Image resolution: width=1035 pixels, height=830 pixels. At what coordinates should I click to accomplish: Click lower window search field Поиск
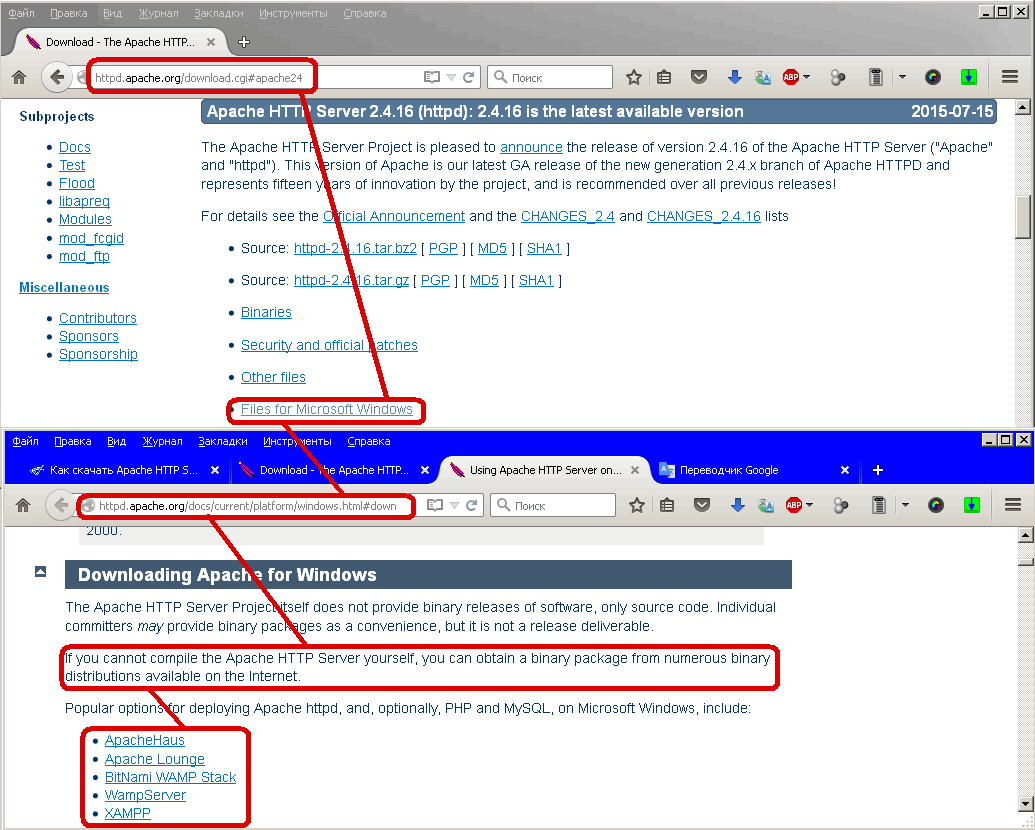click(x=553, y=505)
